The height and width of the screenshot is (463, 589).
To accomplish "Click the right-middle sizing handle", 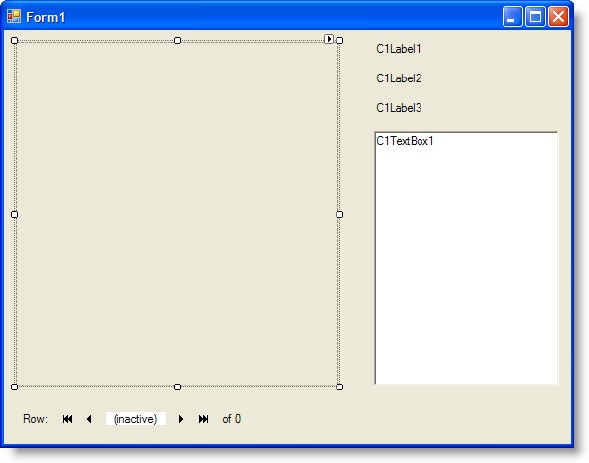I will point(339,214).
